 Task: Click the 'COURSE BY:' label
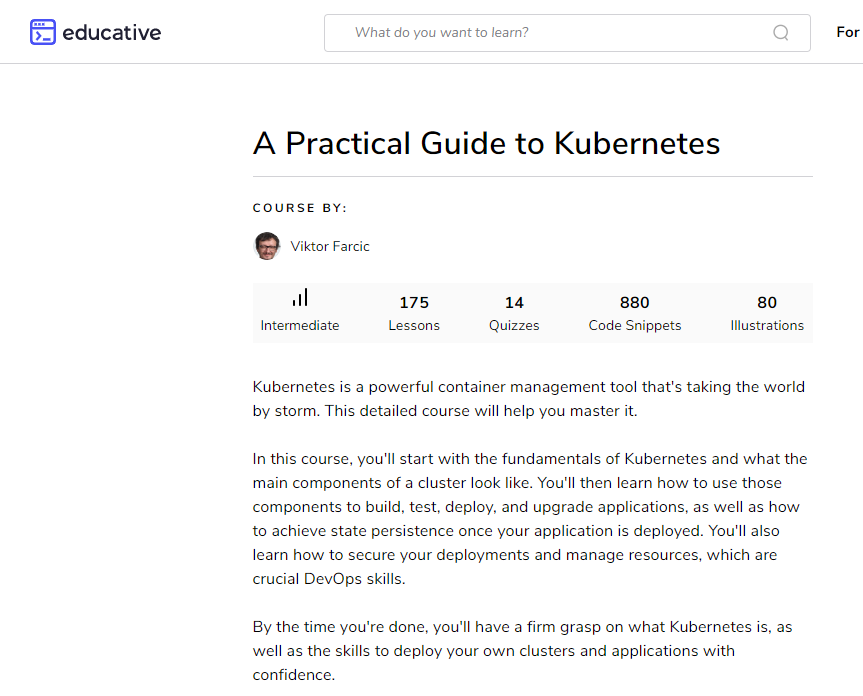point(300,208)
